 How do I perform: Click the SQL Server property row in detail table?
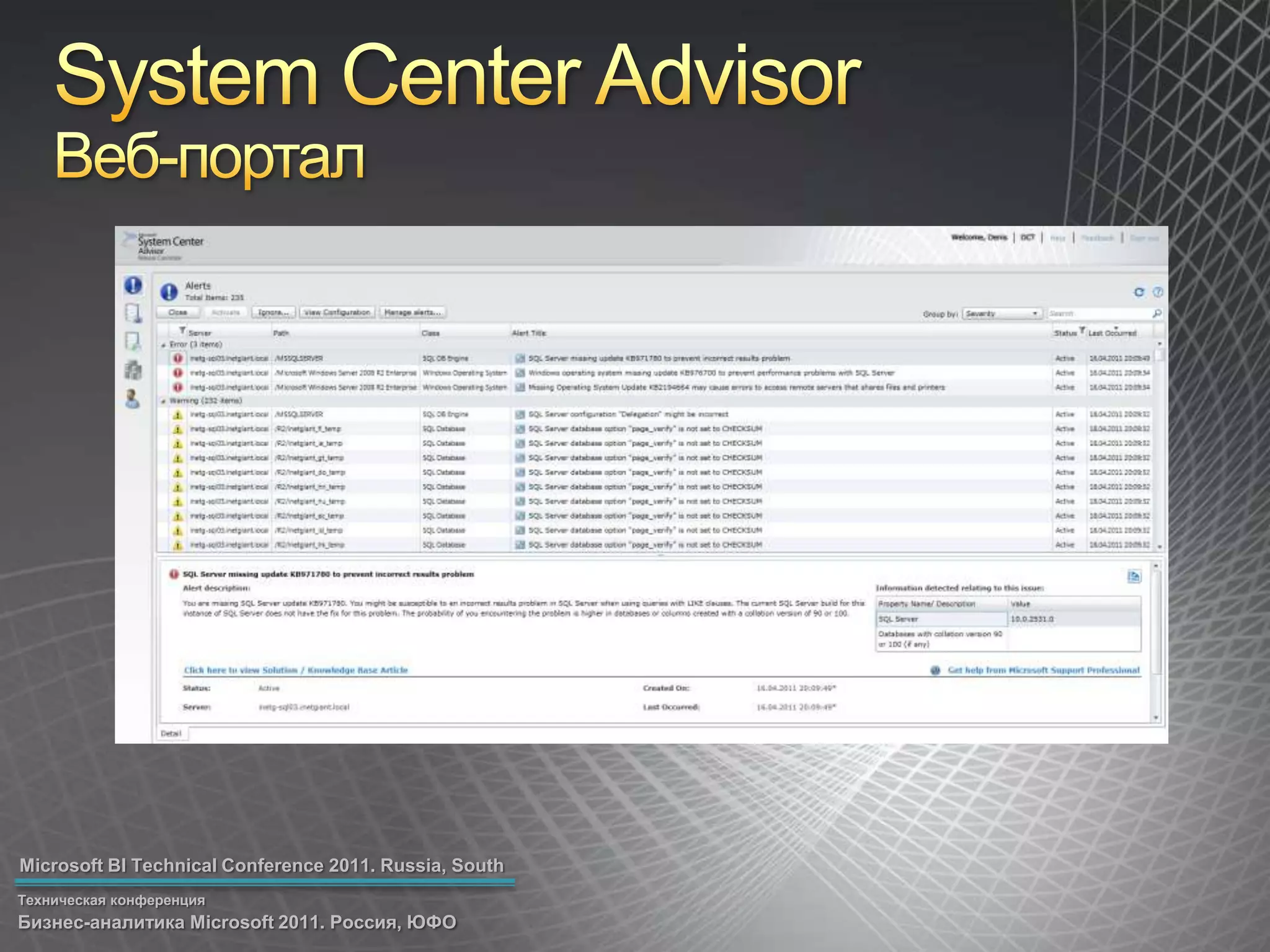(1008, 619)
